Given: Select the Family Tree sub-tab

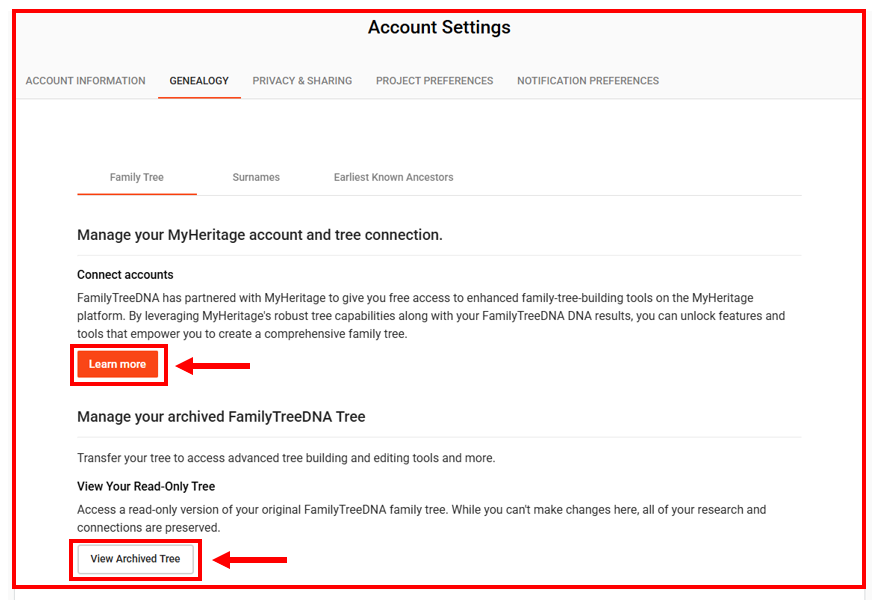Looking at the screenshot, I should tap(136, 177).
